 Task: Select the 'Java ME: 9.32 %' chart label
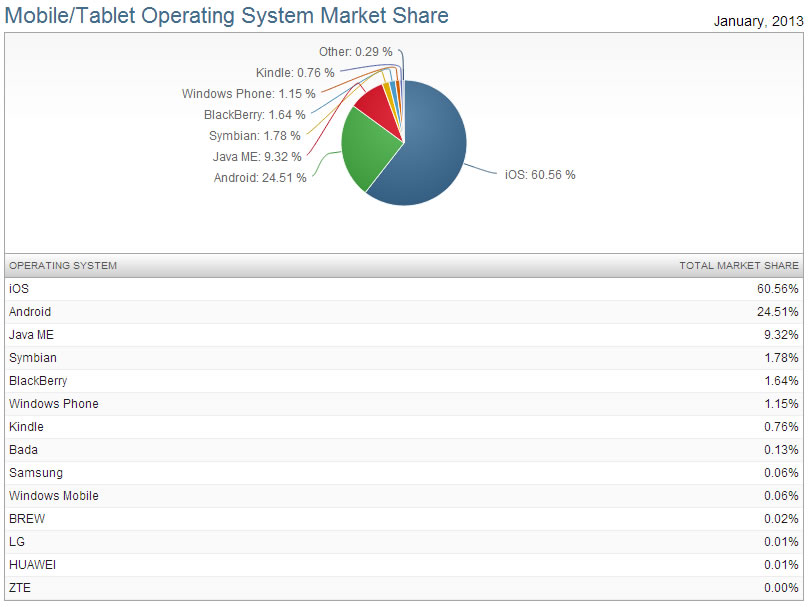[x=257, y=157]
